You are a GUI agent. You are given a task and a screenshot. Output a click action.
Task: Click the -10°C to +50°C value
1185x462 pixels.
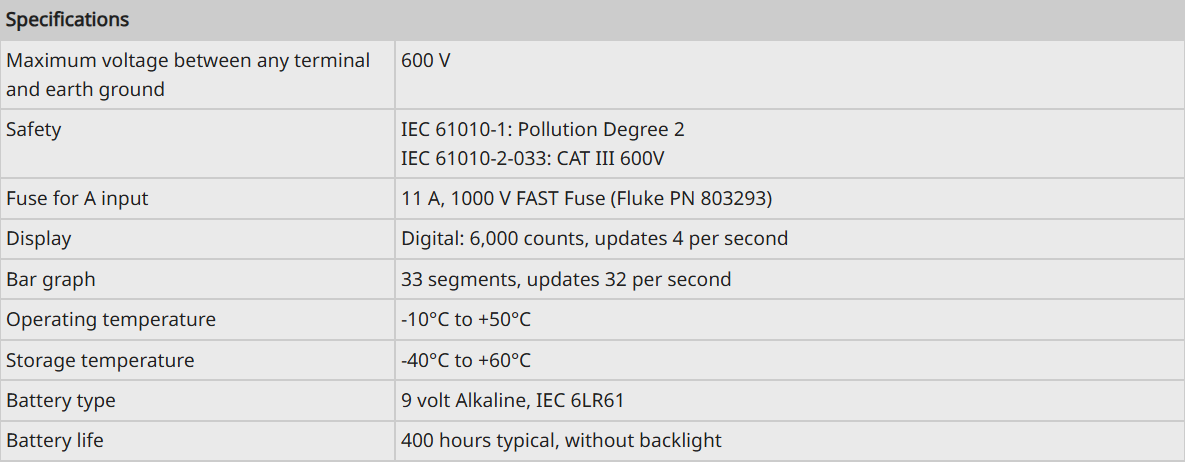(466, 320)
